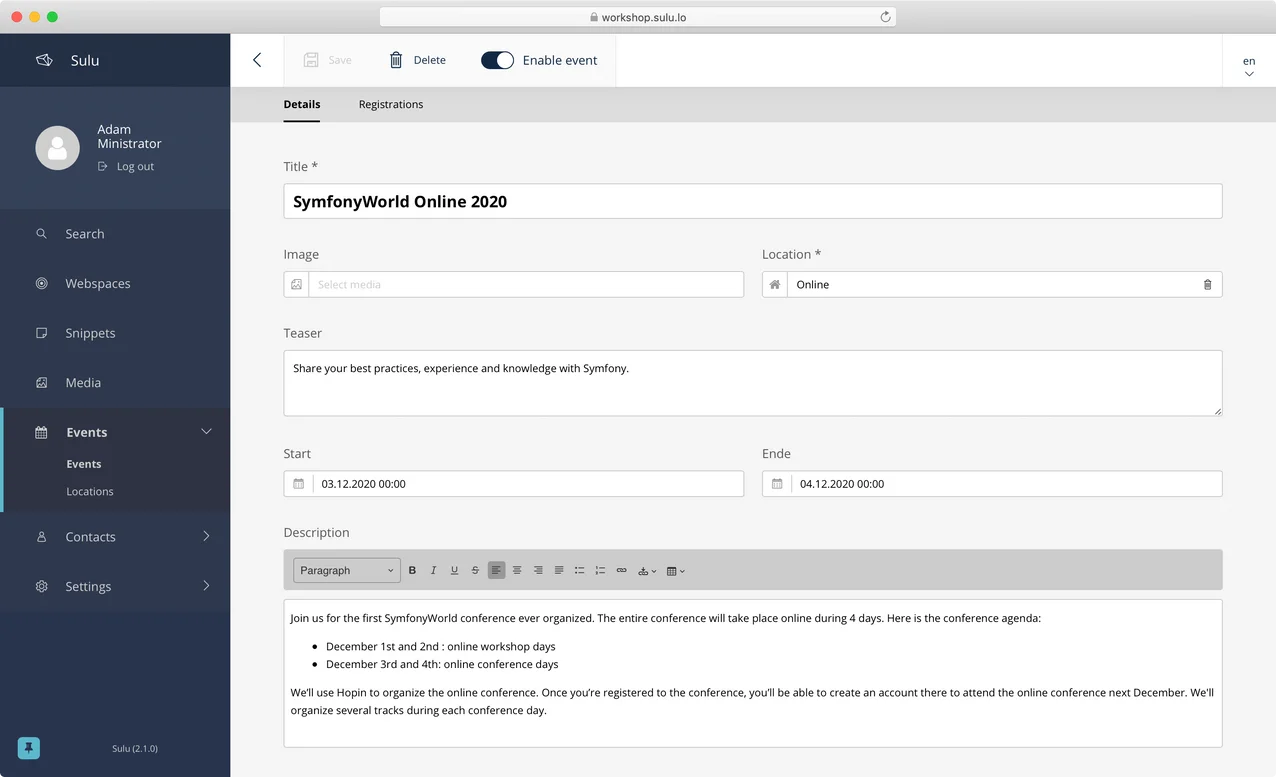Apply italic formatting in the editor toolbar
Viewport: 1276px width, 777px height.
pos(433,570)
